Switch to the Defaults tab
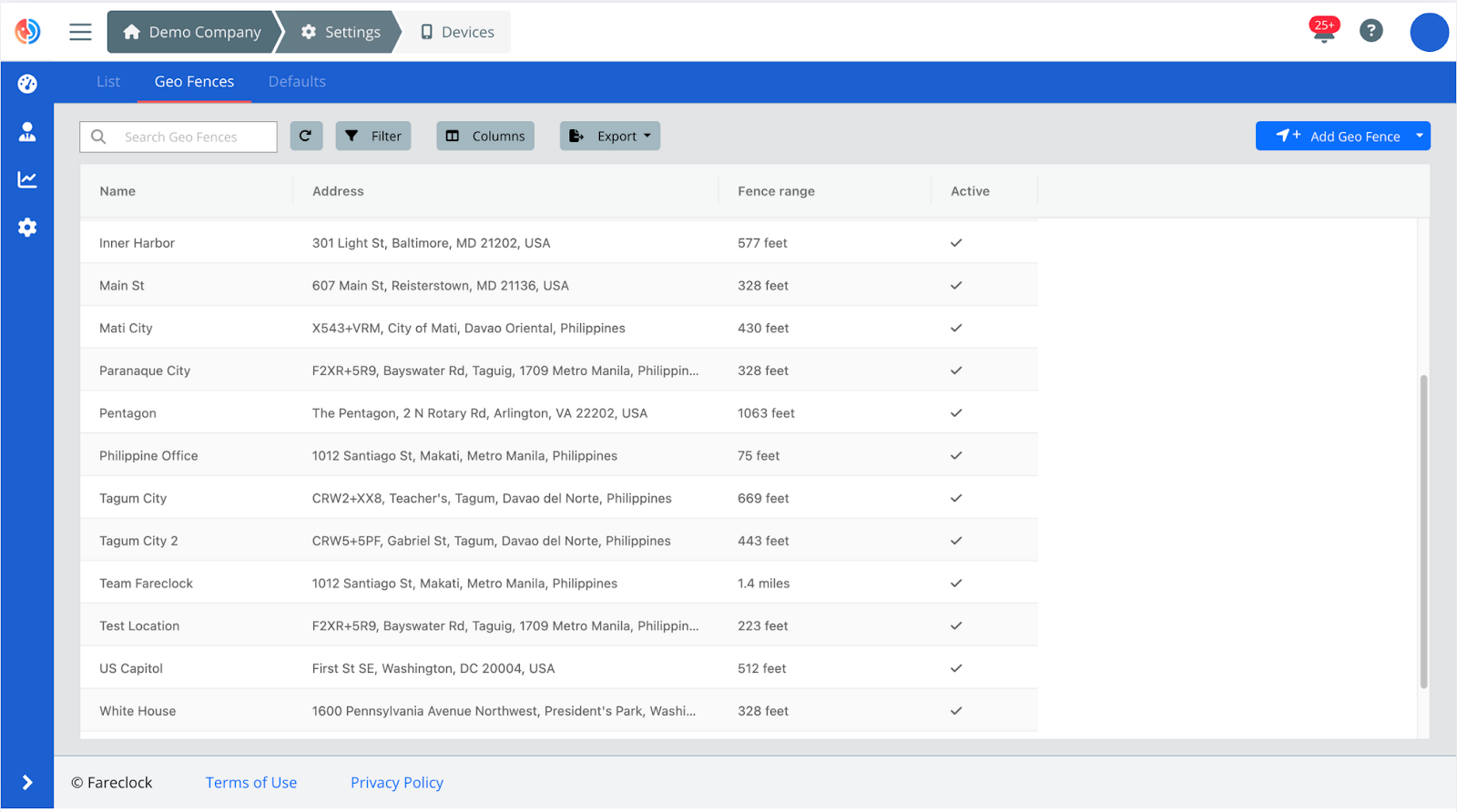 point(297,82)
